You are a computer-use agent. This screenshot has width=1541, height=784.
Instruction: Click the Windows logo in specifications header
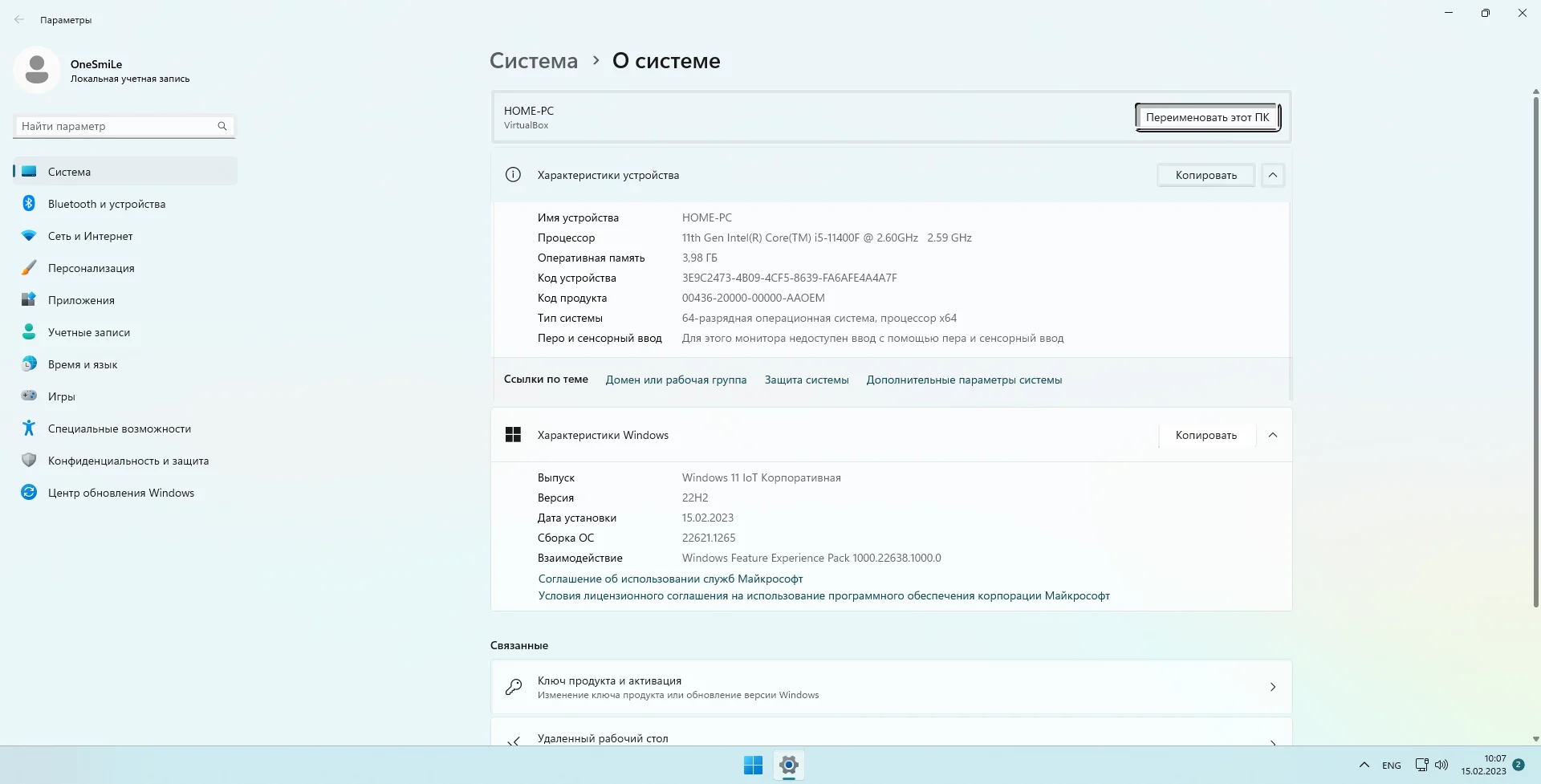513,435
